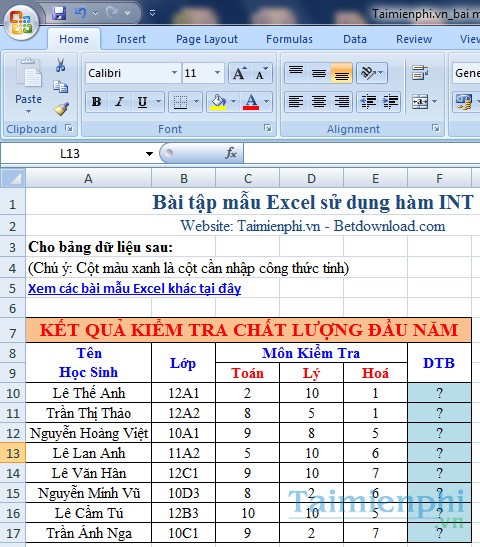Switch to the Home tab
This screenshot has height=547, width=480.
pyautogui.click(x=74, y=39)
